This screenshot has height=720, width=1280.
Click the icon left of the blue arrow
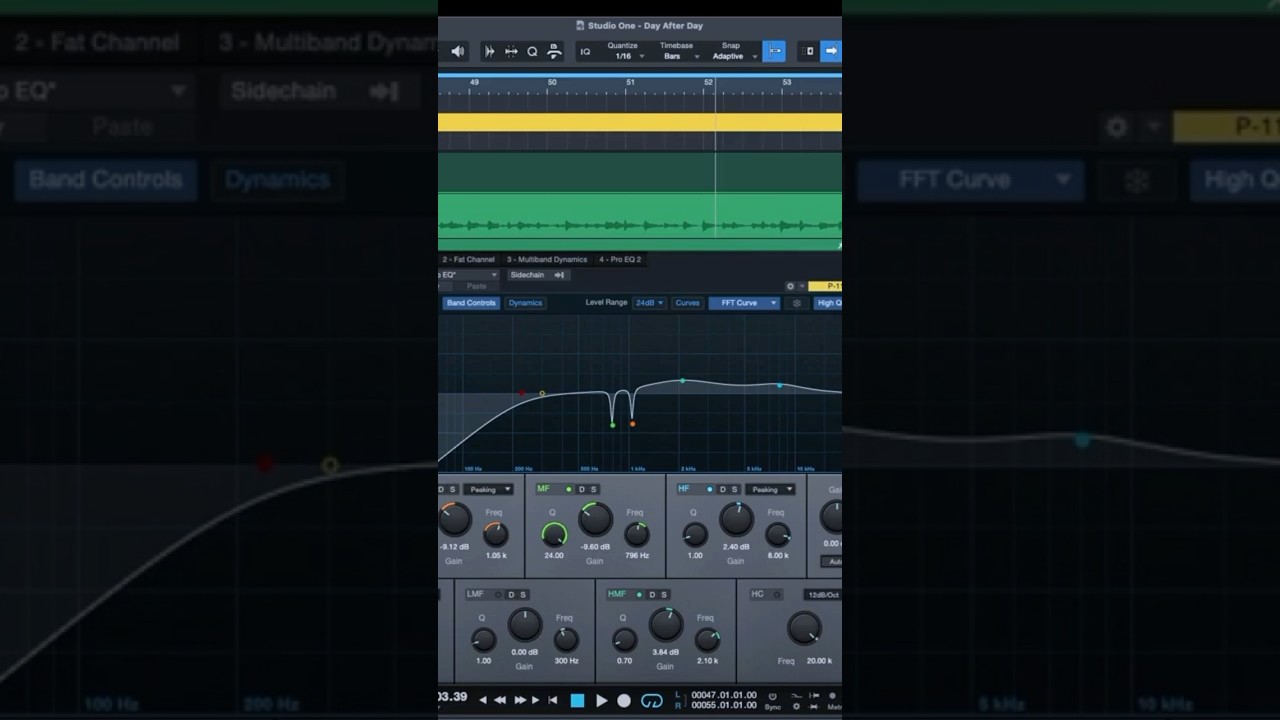point(809,51)
